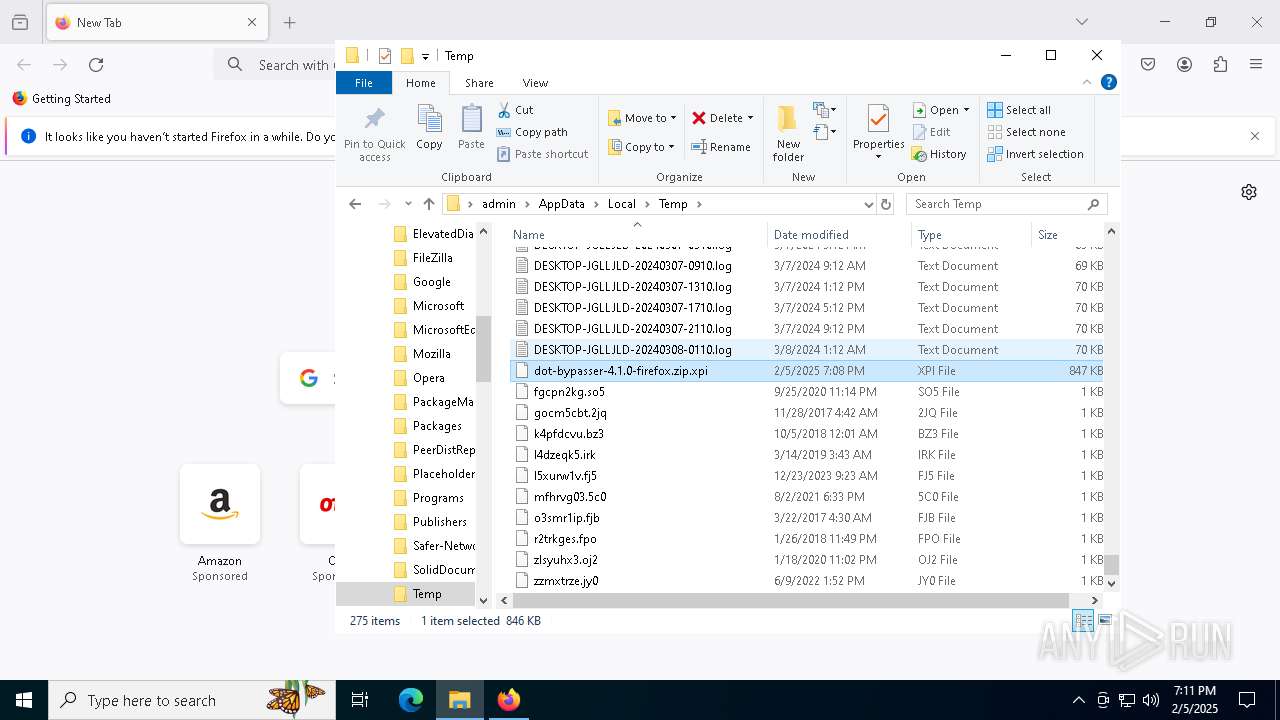Switch to the Share tab
The width and height of the screenshot is (1280, 720).
(479, 83)
